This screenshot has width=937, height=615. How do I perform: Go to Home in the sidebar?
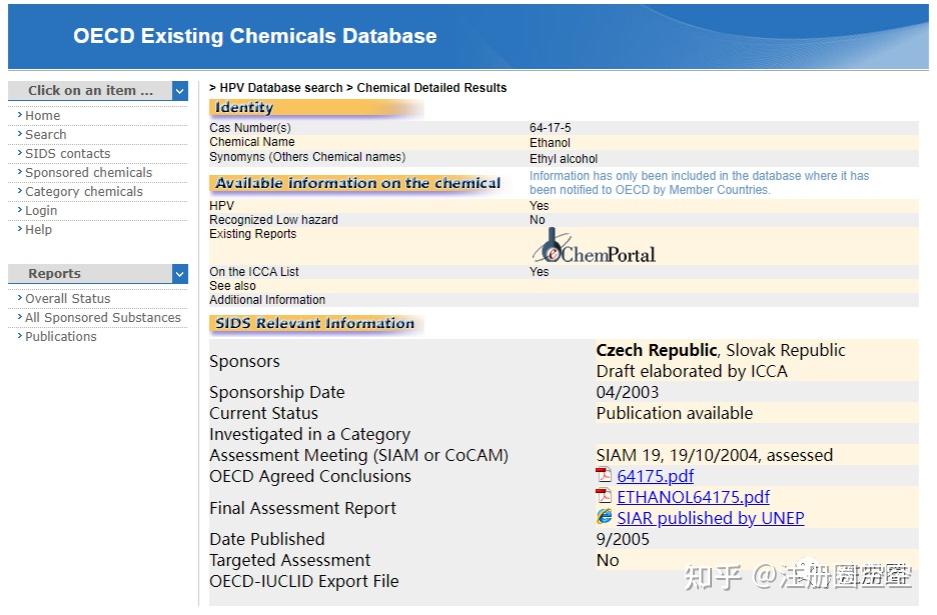coord(43,116)
